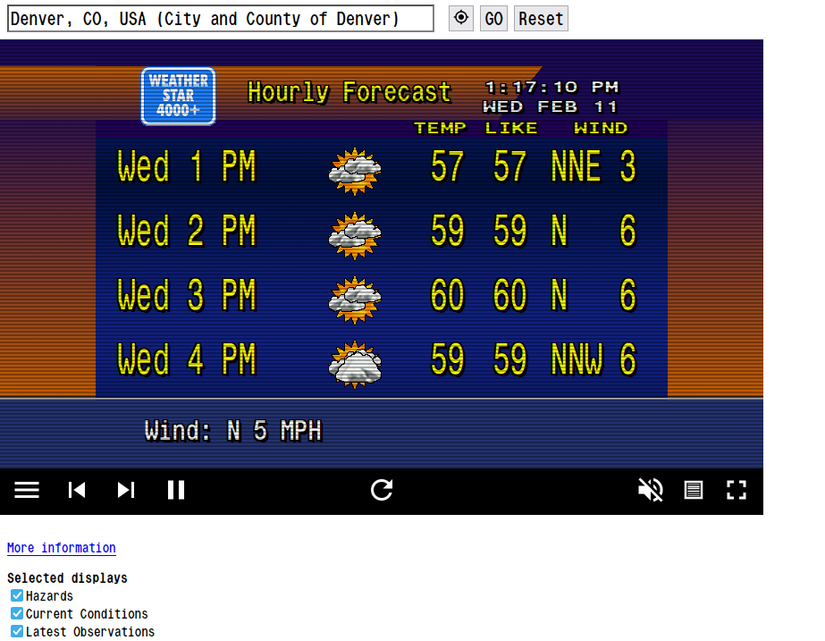Skip back to the previous weather display
Screen dimensions: 825x641
click(76, 490)
